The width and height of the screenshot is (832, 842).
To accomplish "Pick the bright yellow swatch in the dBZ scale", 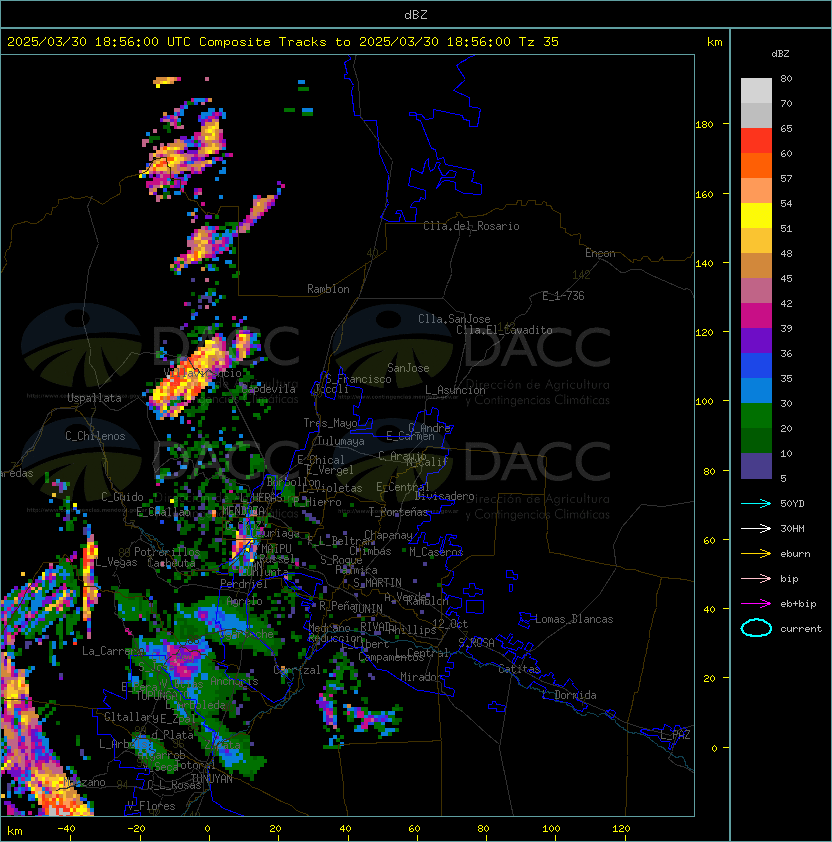I will point(756,215).
